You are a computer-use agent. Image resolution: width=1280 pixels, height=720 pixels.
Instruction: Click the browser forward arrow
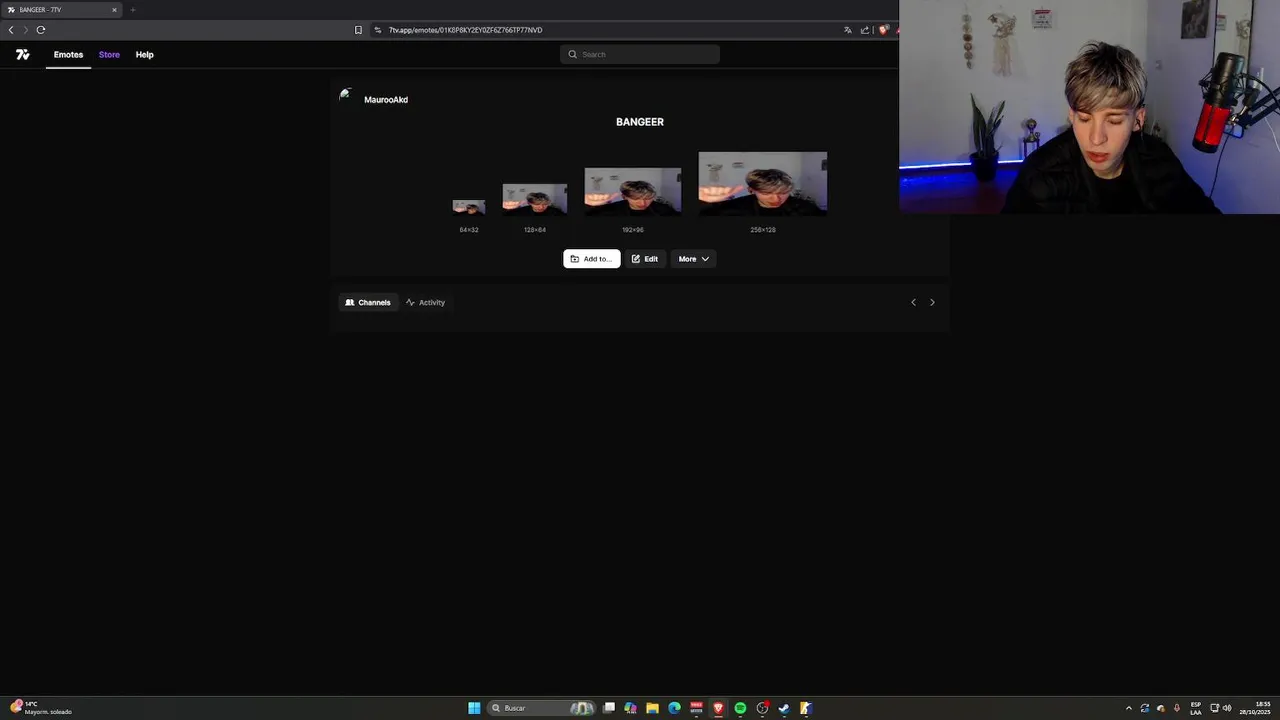[26, 30]
